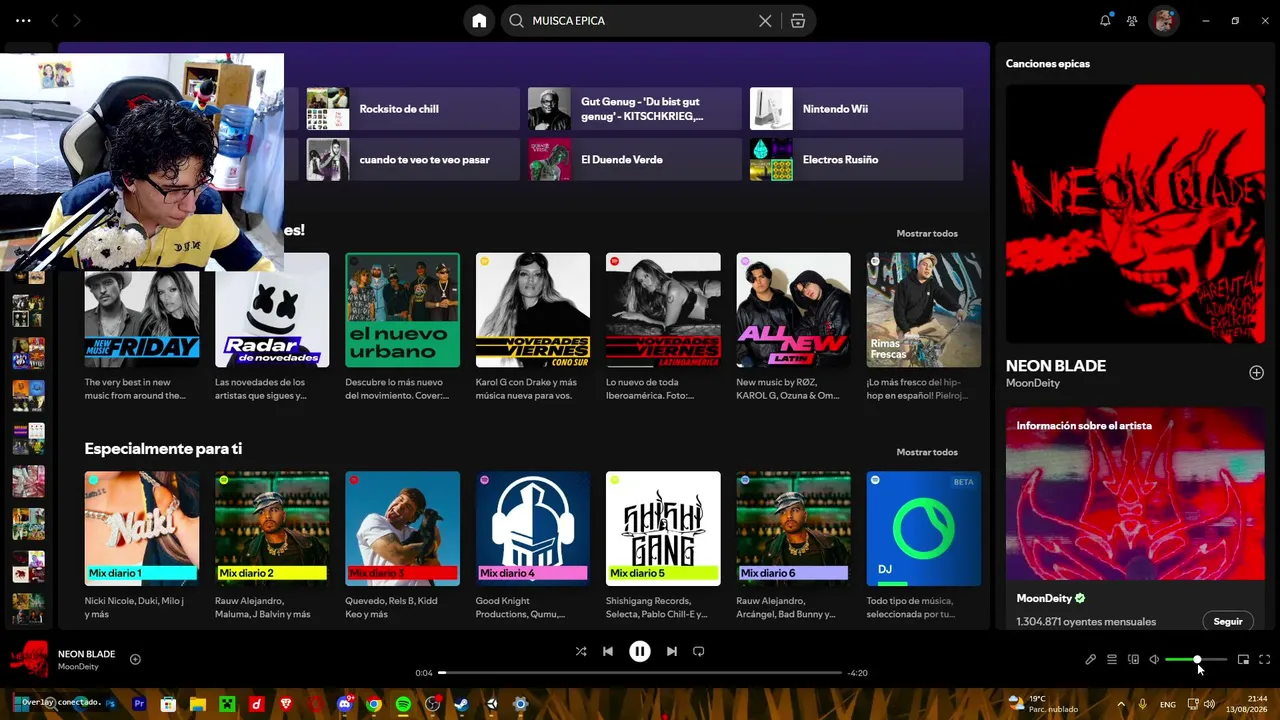Open Electros Rusiño shortcut
The height and width of the screenshot is (720, 1280).
pos(857,160)
